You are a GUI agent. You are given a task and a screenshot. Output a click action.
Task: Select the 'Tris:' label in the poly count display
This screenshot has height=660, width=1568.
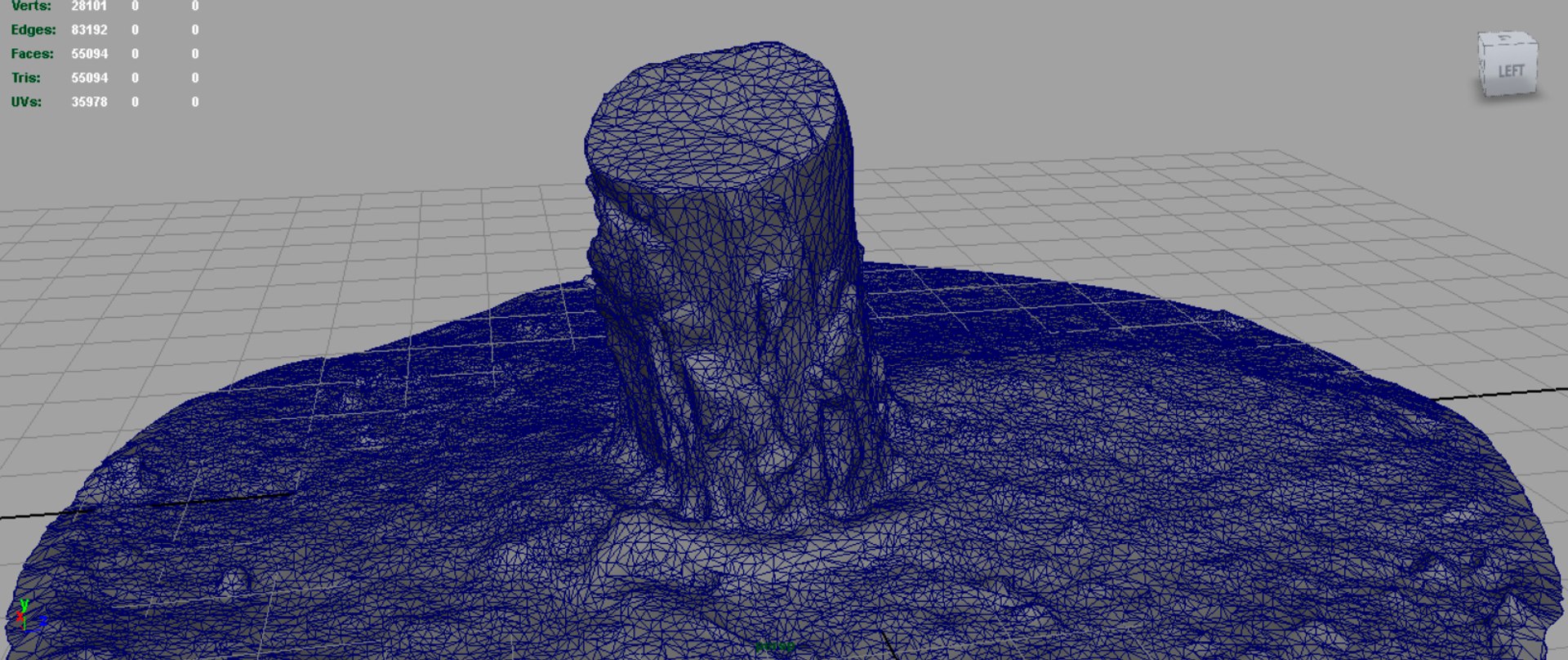click(25, 78)
